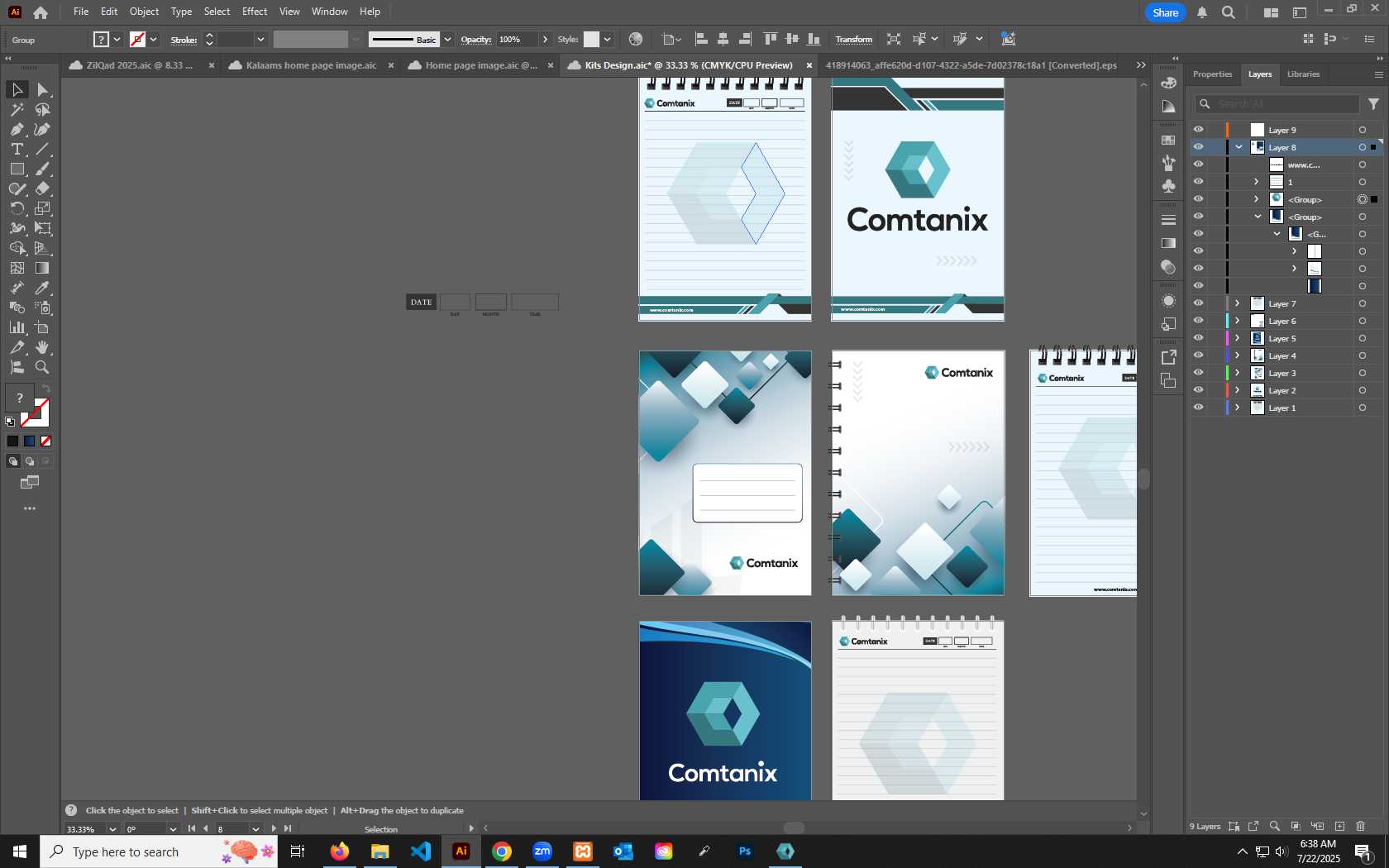
Task: Open the Transparency panel icon
Action: [x=1168, y=267]
